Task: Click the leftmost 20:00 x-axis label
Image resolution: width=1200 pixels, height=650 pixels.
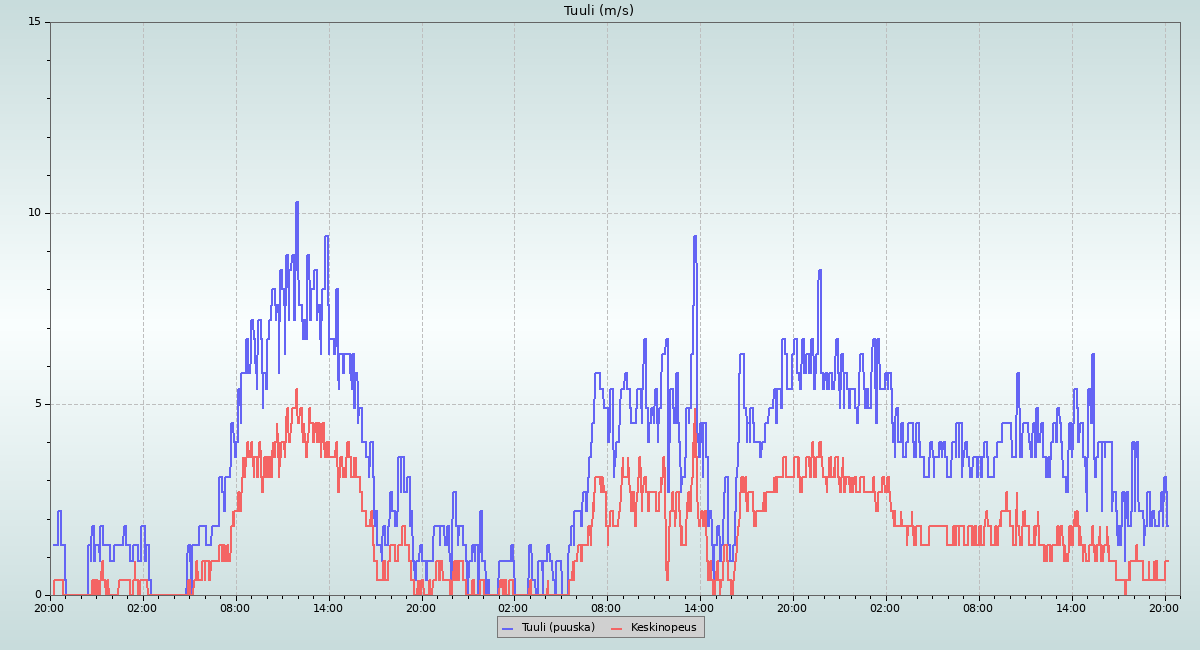Action: coord(49,607)
